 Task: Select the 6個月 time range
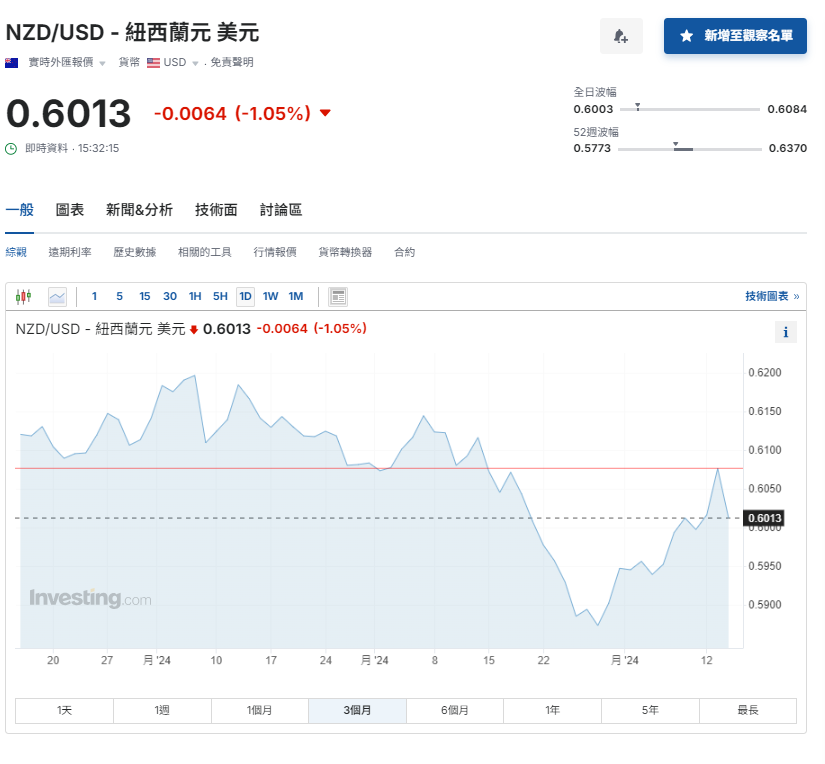point(455,709)
